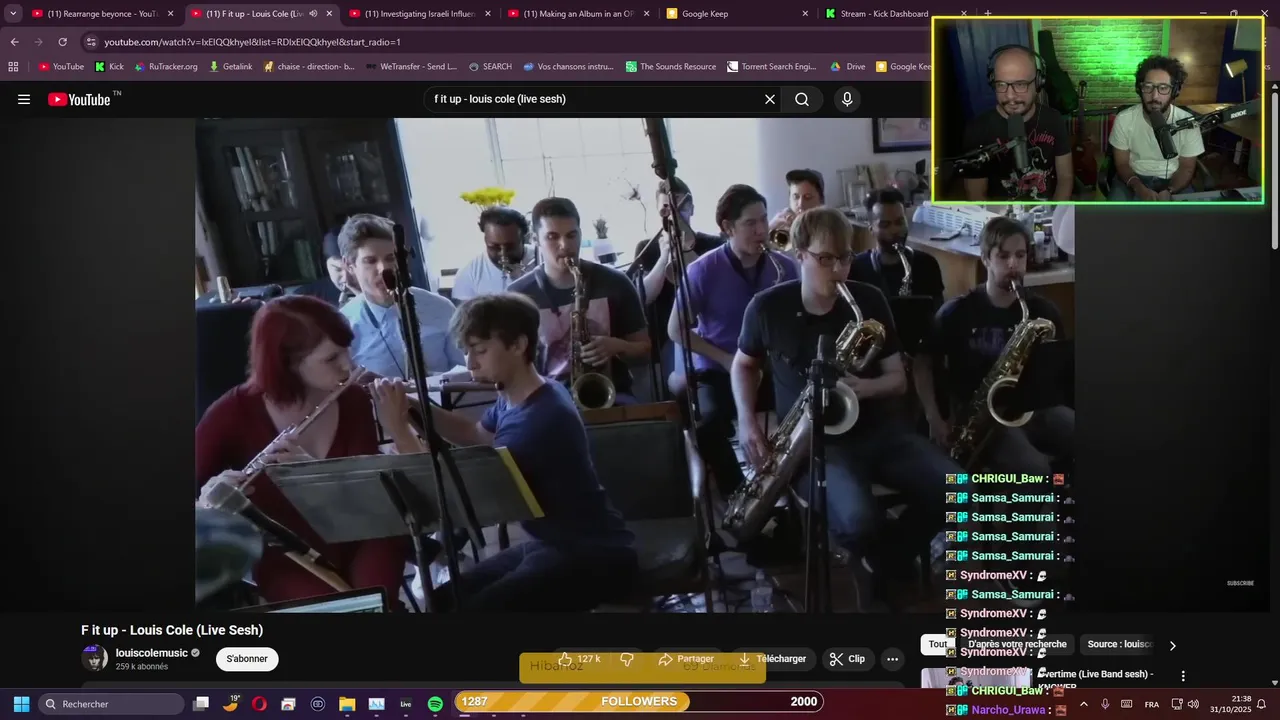Start voice search with the microphone icon

[x=847, y=99]
